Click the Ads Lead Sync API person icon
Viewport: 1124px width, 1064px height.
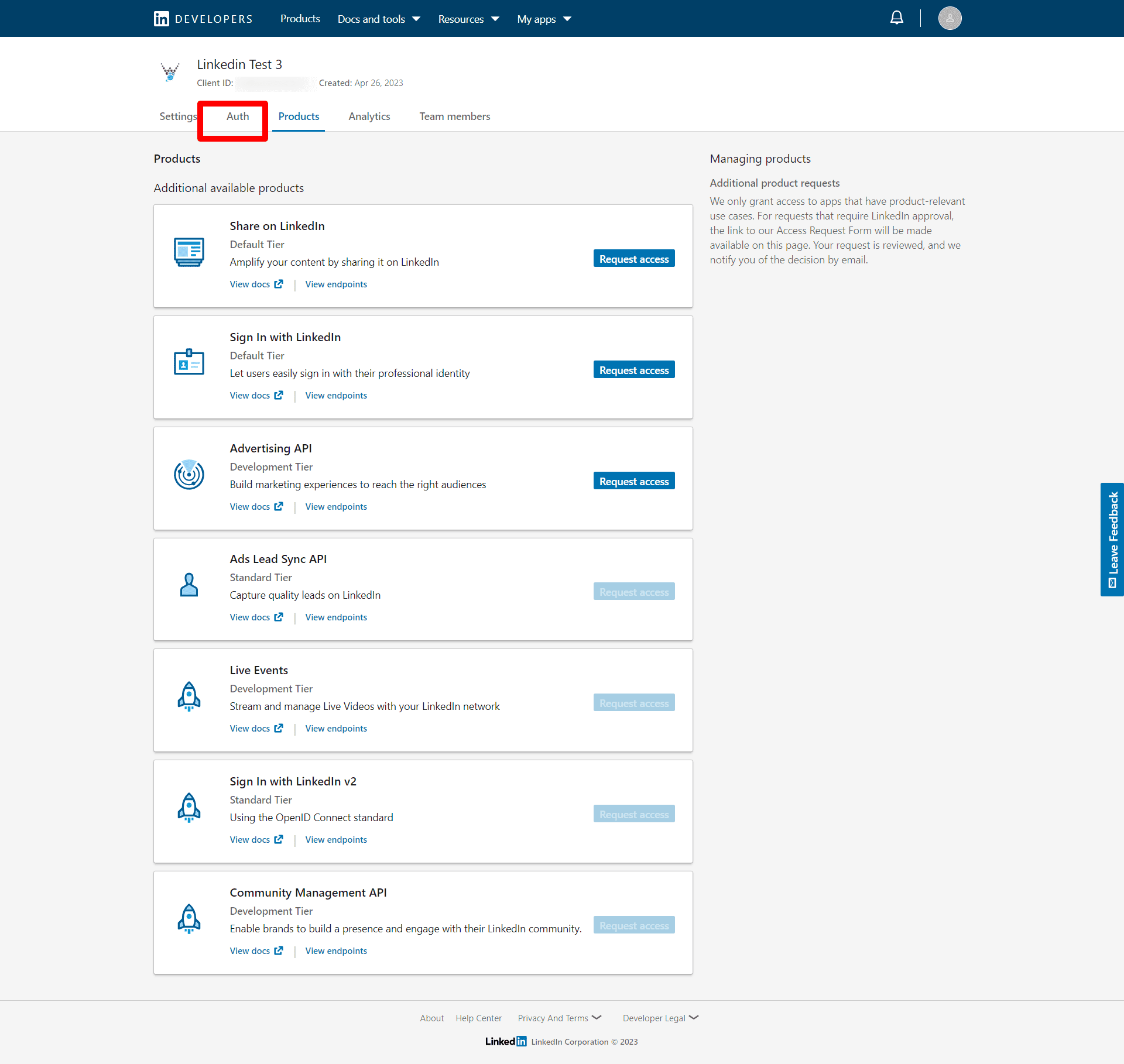click(189, 585)
